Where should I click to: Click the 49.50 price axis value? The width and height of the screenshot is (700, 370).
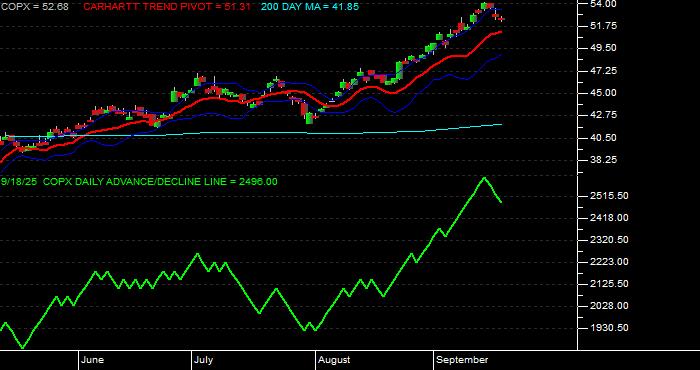click(604, 48)
